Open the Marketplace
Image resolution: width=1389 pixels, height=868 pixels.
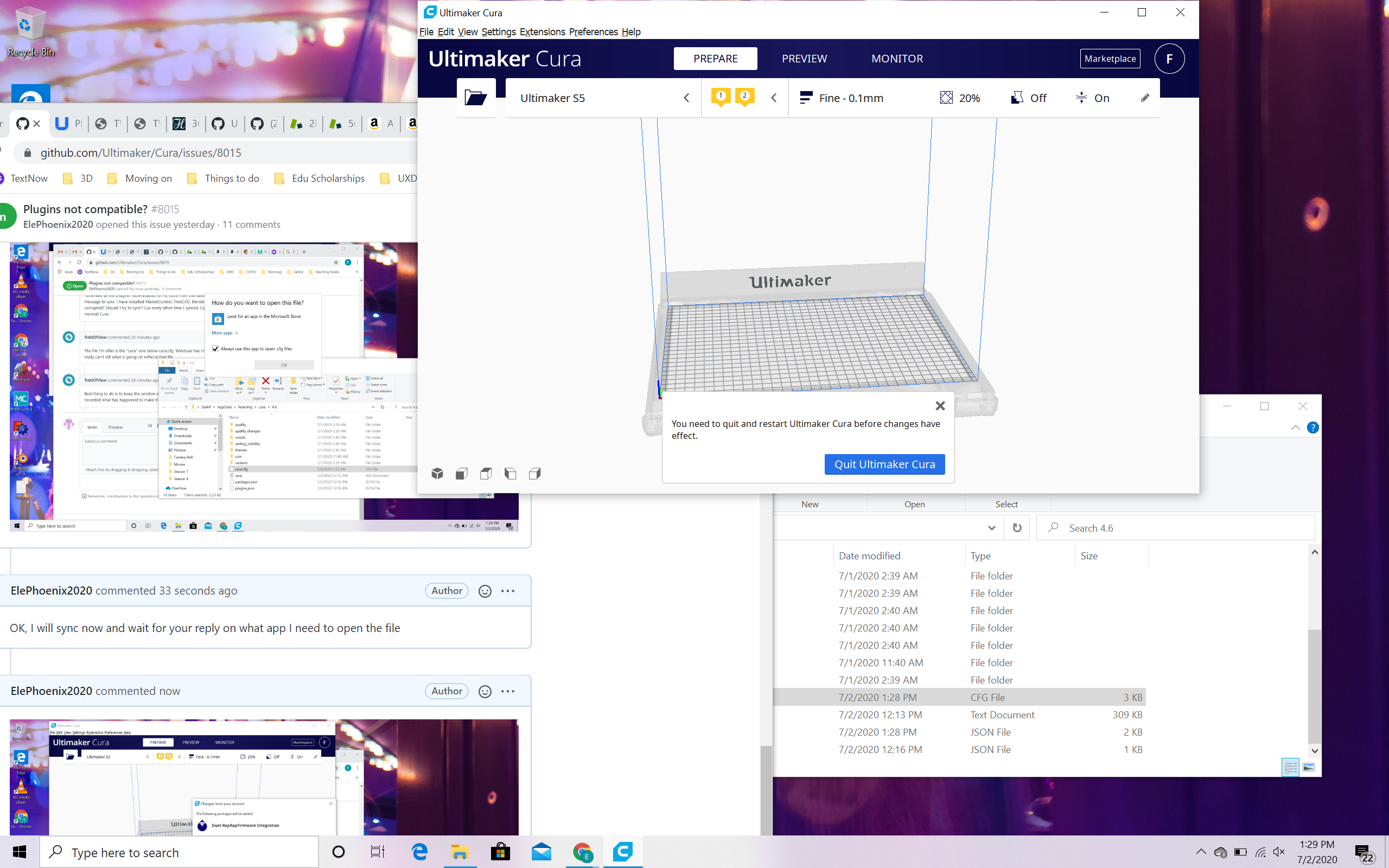(x=1110, y=58)
